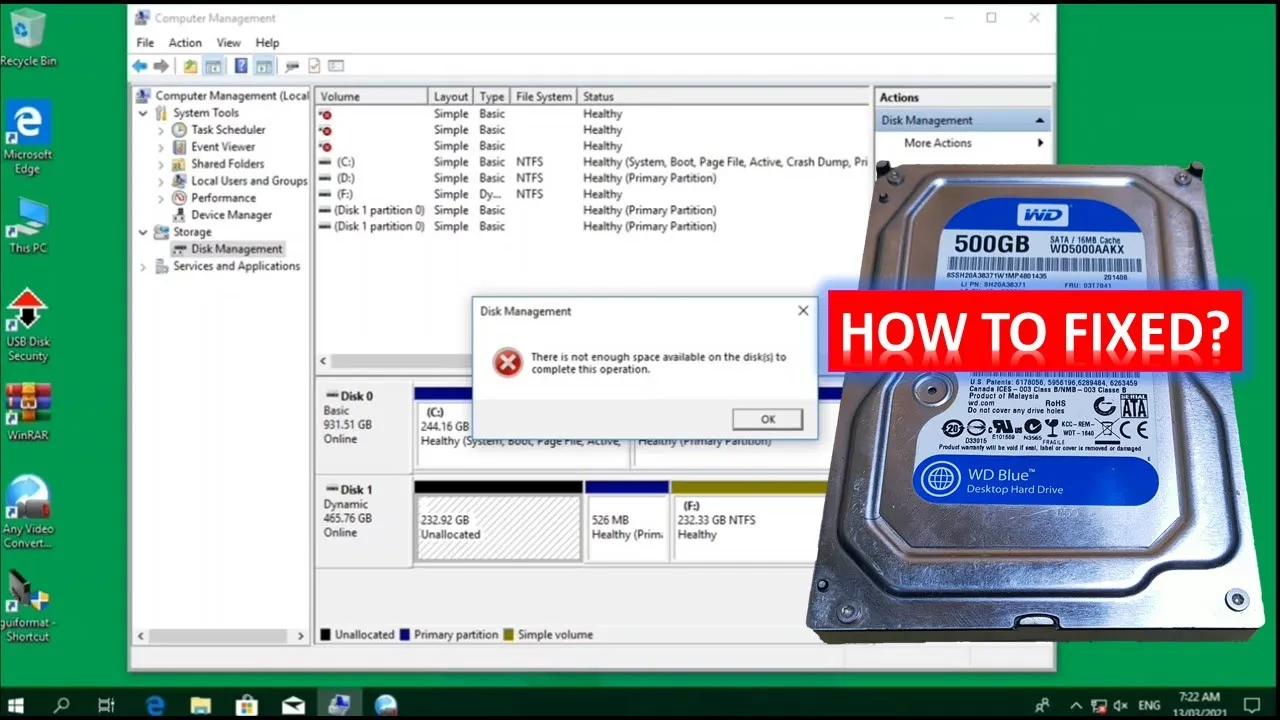The width and height of the screenshot is (1280, 720).
Task: Click the Up One Level folder icon
Action: coord(191,66)
